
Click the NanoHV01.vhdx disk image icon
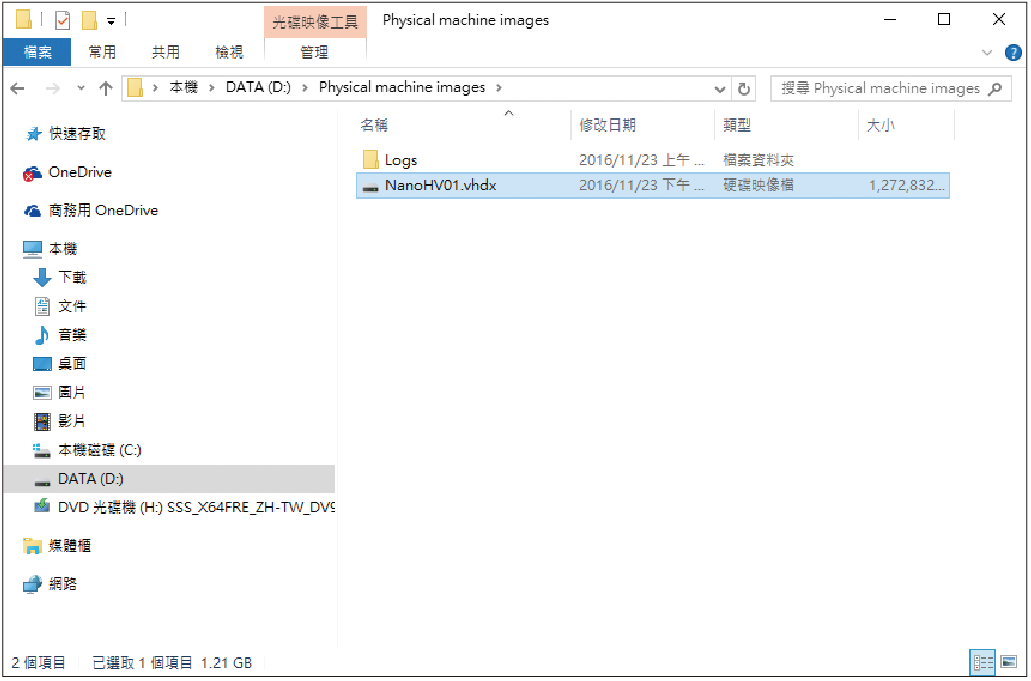click(370, 187)
